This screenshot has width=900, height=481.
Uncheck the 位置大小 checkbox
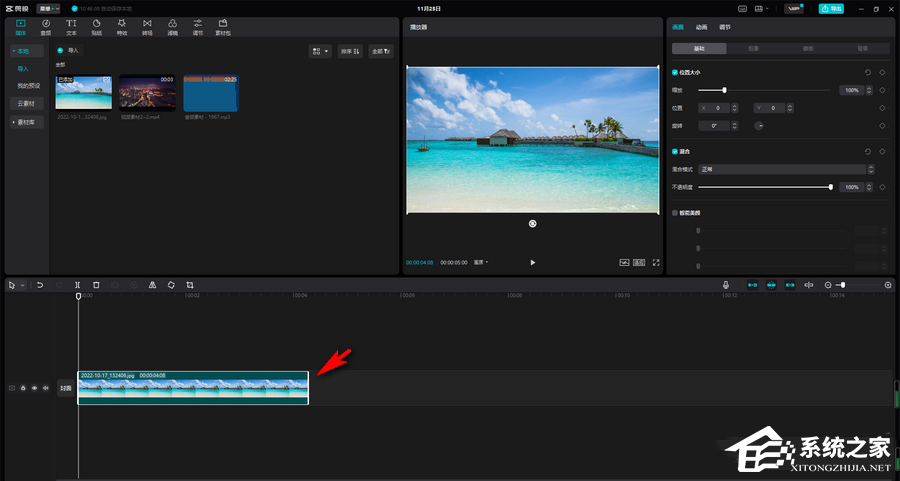tap(675, 72)
